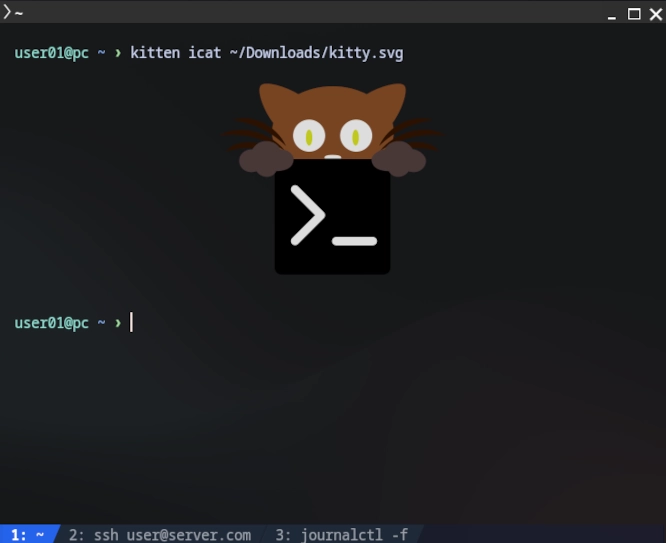This screenshot has height=543, width=666.
Task: Click the kitty terminal icon in title bar
Action: (7, 12)
